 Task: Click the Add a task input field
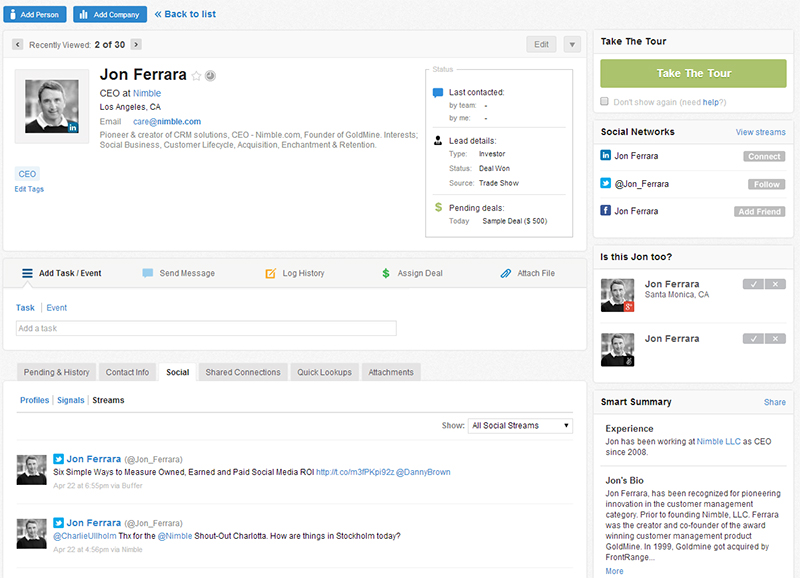(x=206, y=328)
